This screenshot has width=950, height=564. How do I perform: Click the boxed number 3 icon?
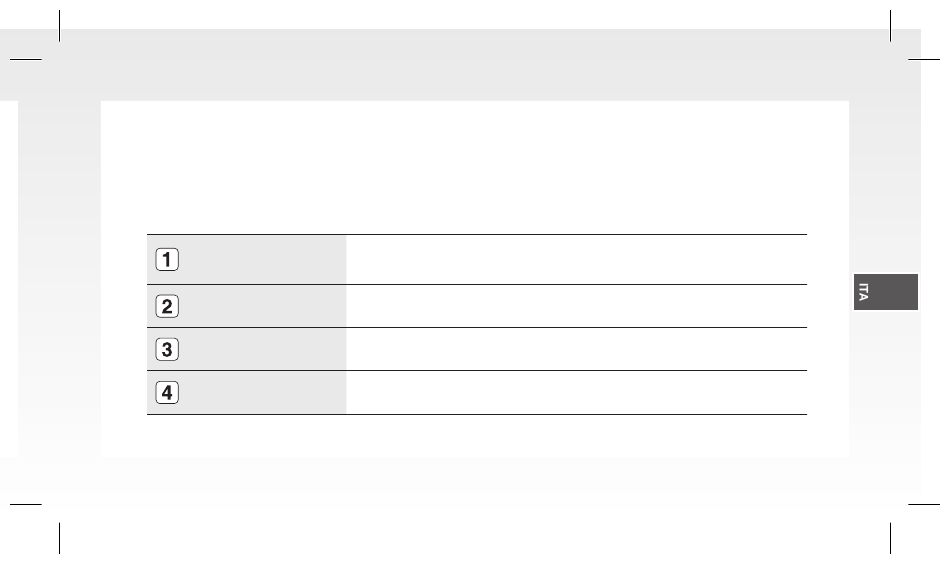(167, 350)
